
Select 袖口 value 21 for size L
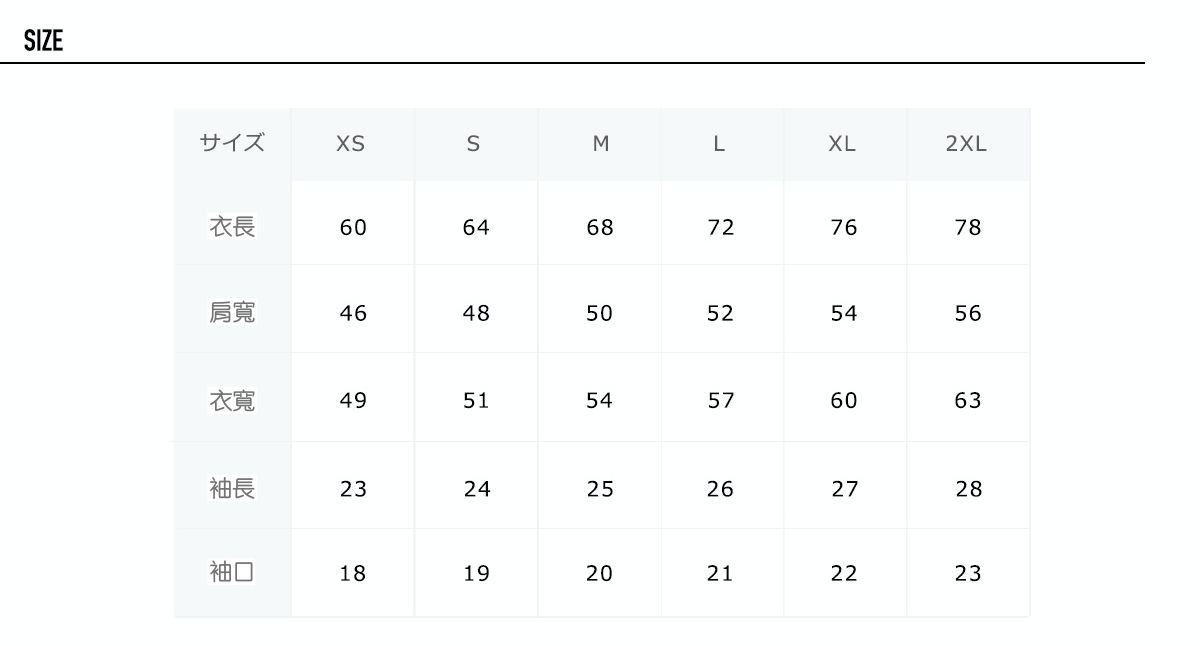[720, 574]
